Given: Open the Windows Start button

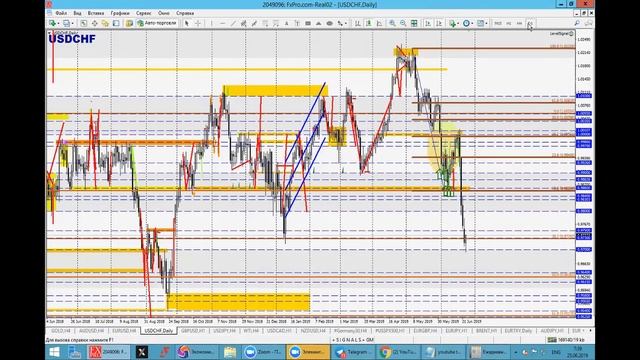Looking at the screenshot, I should [x=54, y=352].
